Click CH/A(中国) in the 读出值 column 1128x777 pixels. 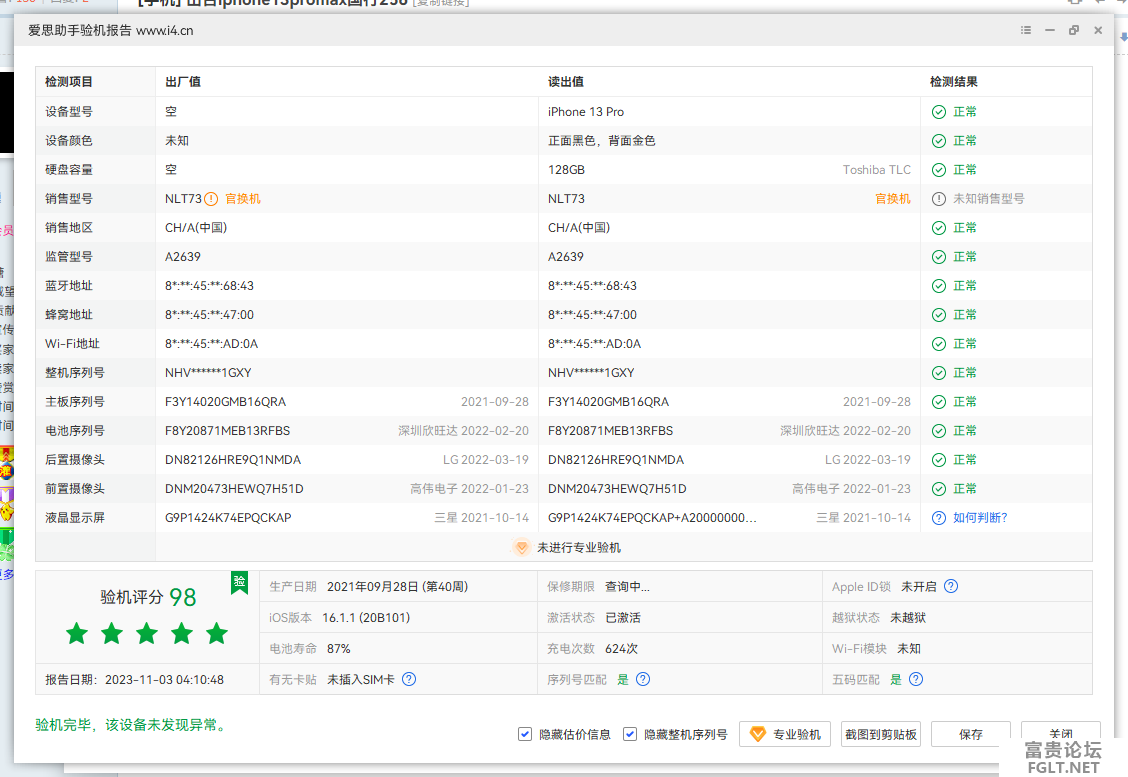tap(579, 228)
